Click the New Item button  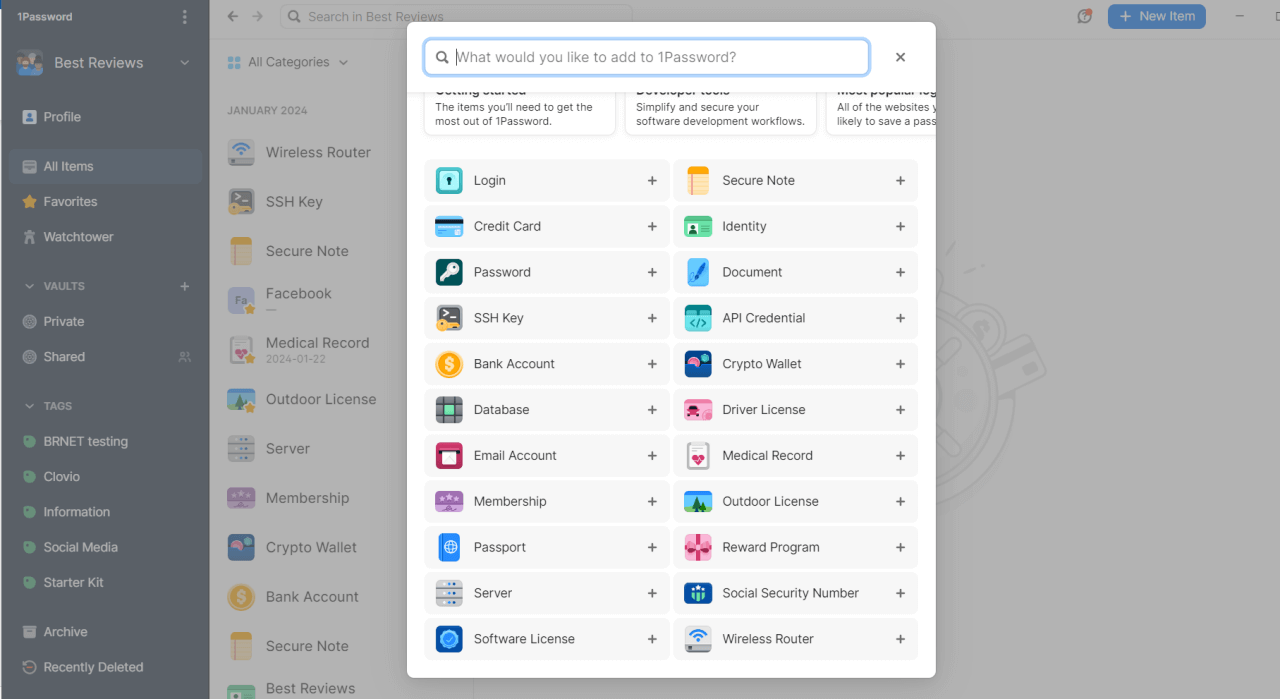tap(1156, 16)
